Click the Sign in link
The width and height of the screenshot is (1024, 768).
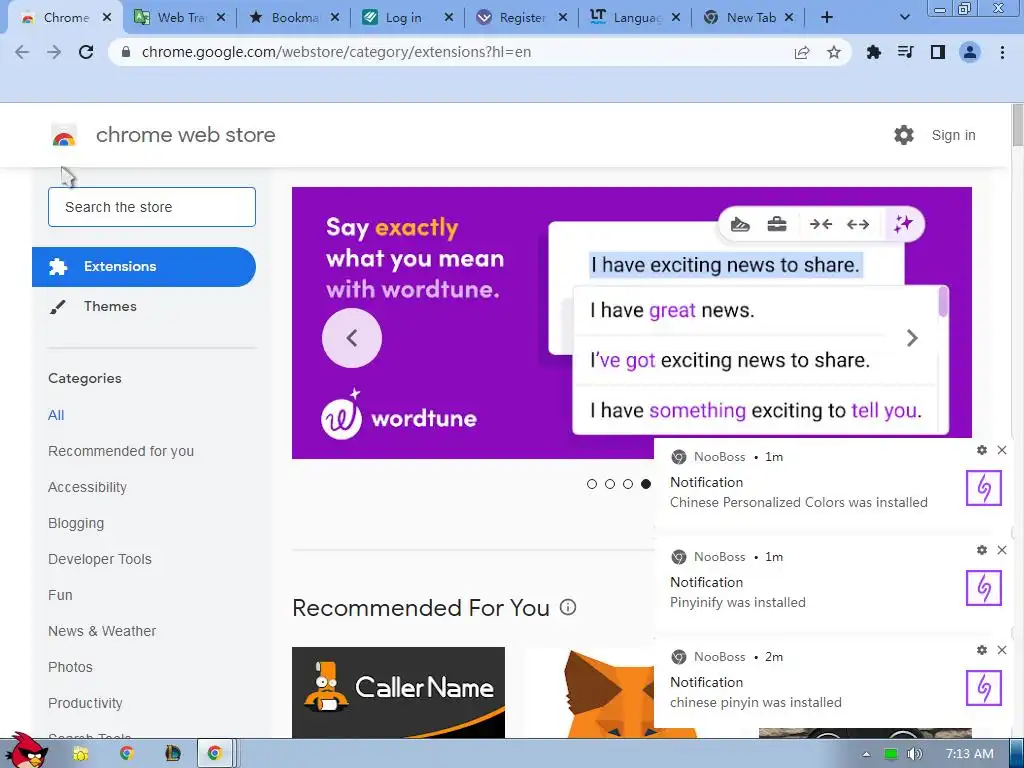[953, 135]
